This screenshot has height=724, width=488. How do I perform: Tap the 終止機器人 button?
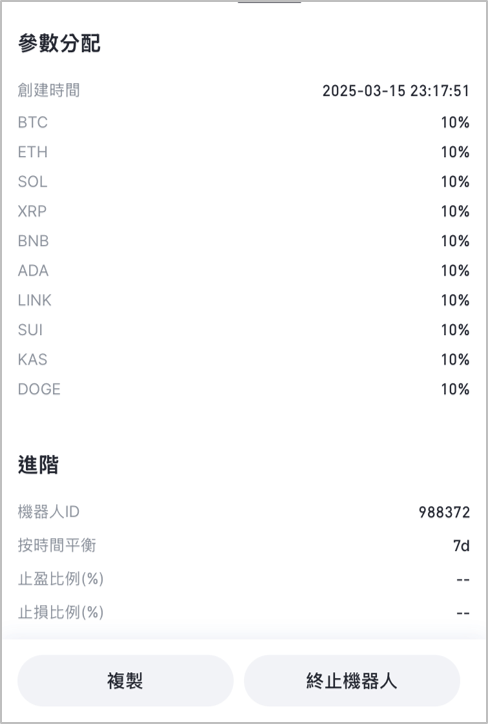click(x=352, y=681)
